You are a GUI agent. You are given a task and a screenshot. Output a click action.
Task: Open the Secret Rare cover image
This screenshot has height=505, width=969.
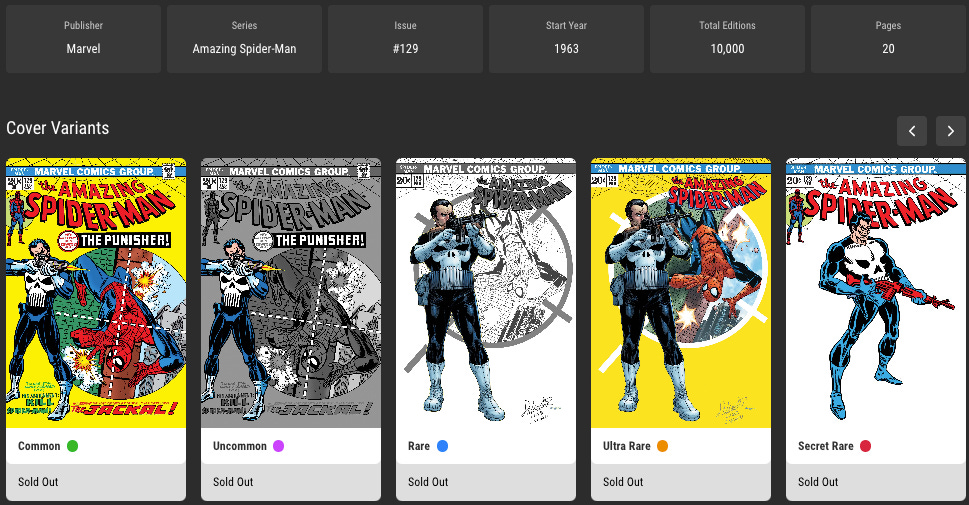coord(876,293)
